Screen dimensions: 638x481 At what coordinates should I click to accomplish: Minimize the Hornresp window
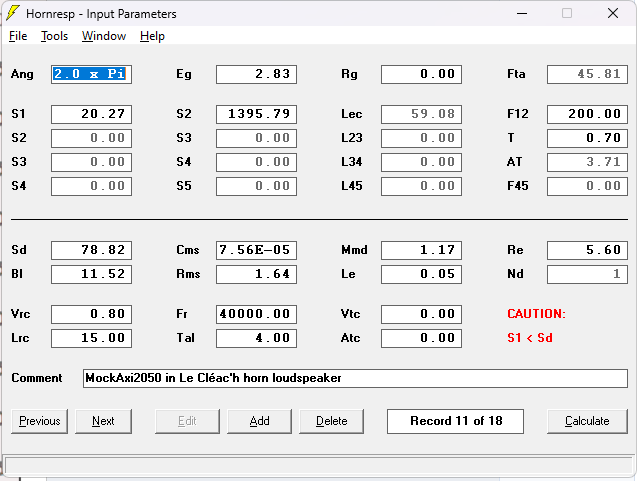click(522, 13)
